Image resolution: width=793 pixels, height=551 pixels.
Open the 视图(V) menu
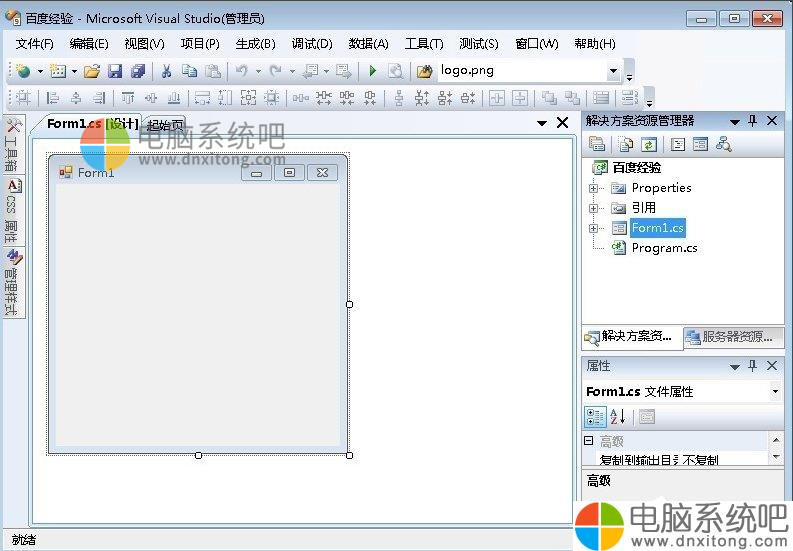point(145,44)
